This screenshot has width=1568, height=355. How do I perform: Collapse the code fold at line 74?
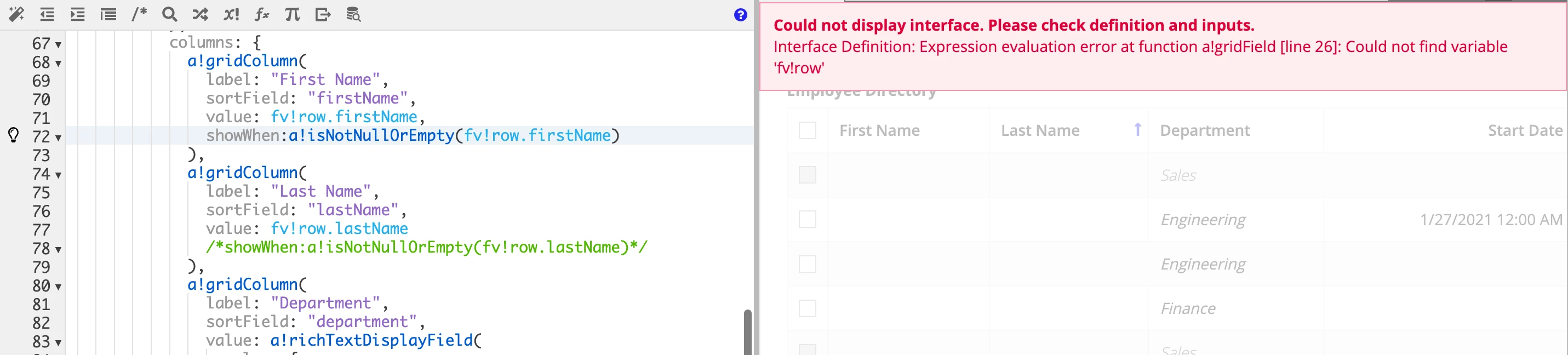pyautogui.click(x=59, y=175)
